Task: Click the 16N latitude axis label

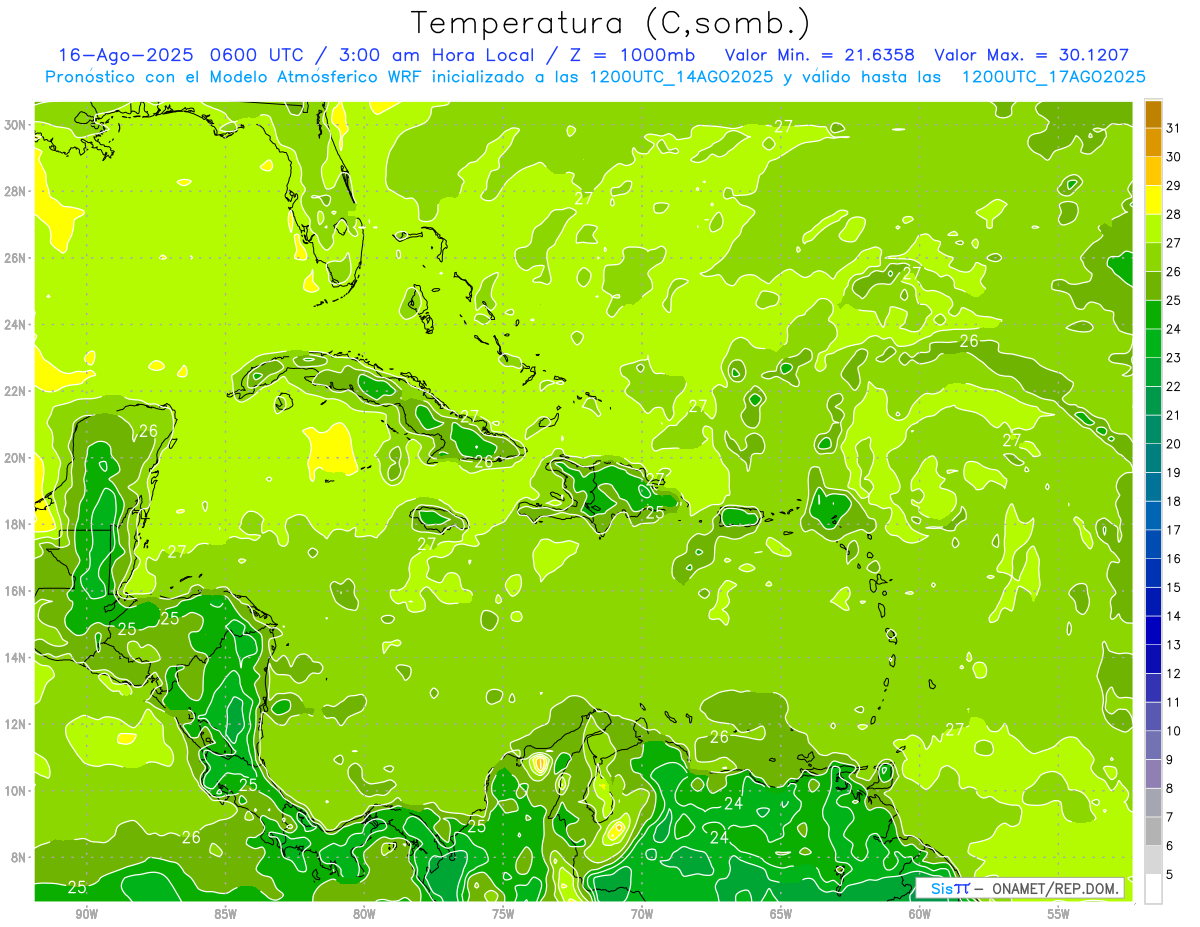Action: [x=17, y=590]
